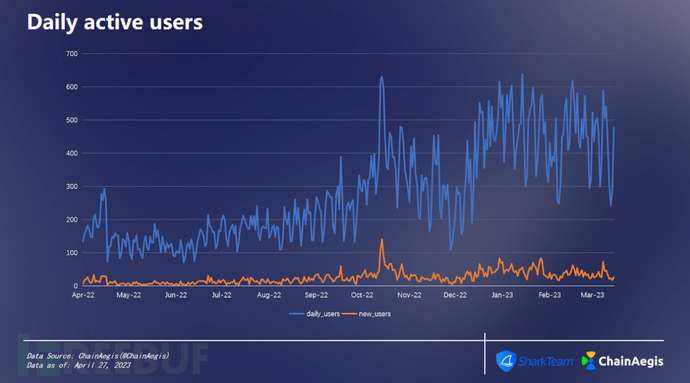The height and width of the screenshot is (383, 690).
Task: Click the ChainAegis colorful logo icon
Action: coord(588,361)
